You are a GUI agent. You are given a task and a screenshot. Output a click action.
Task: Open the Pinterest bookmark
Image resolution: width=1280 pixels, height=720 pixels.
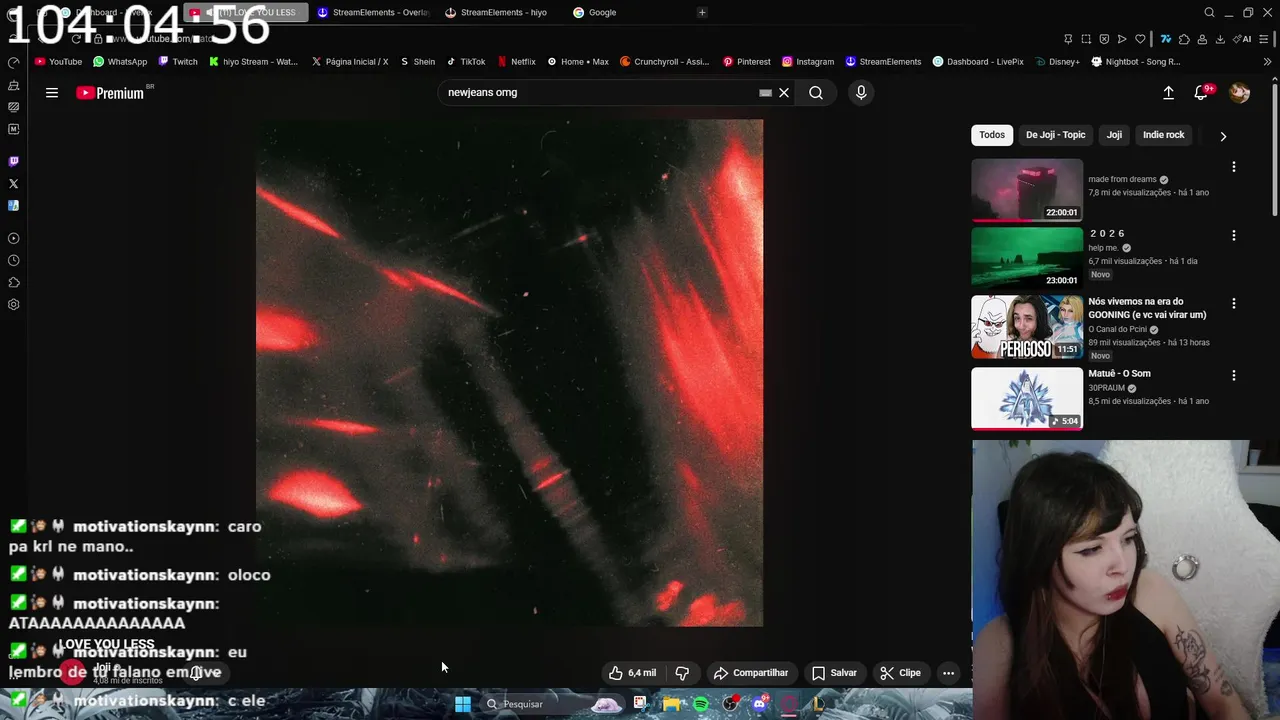pyautogui.click(x=747, y=62)
